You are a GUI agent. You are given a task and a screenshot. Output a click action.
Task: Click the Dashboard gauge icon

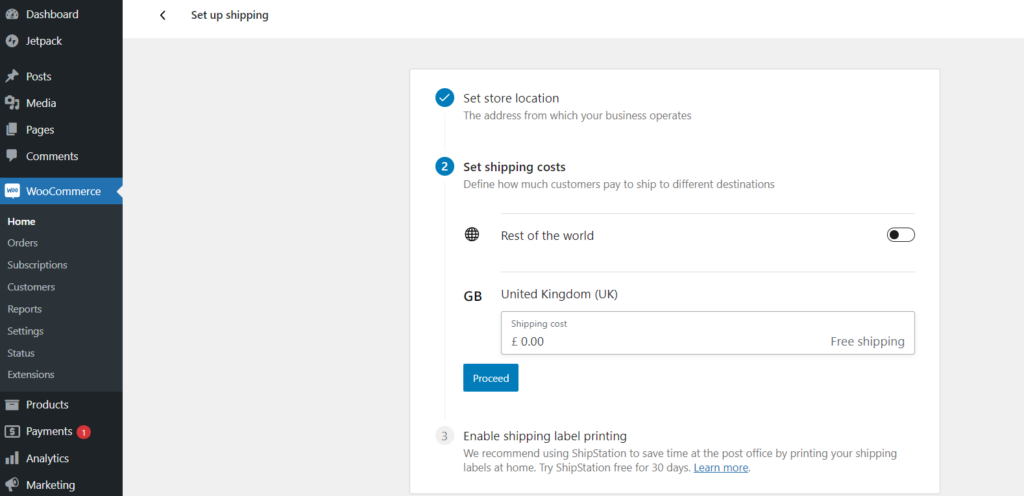point(12,14)
